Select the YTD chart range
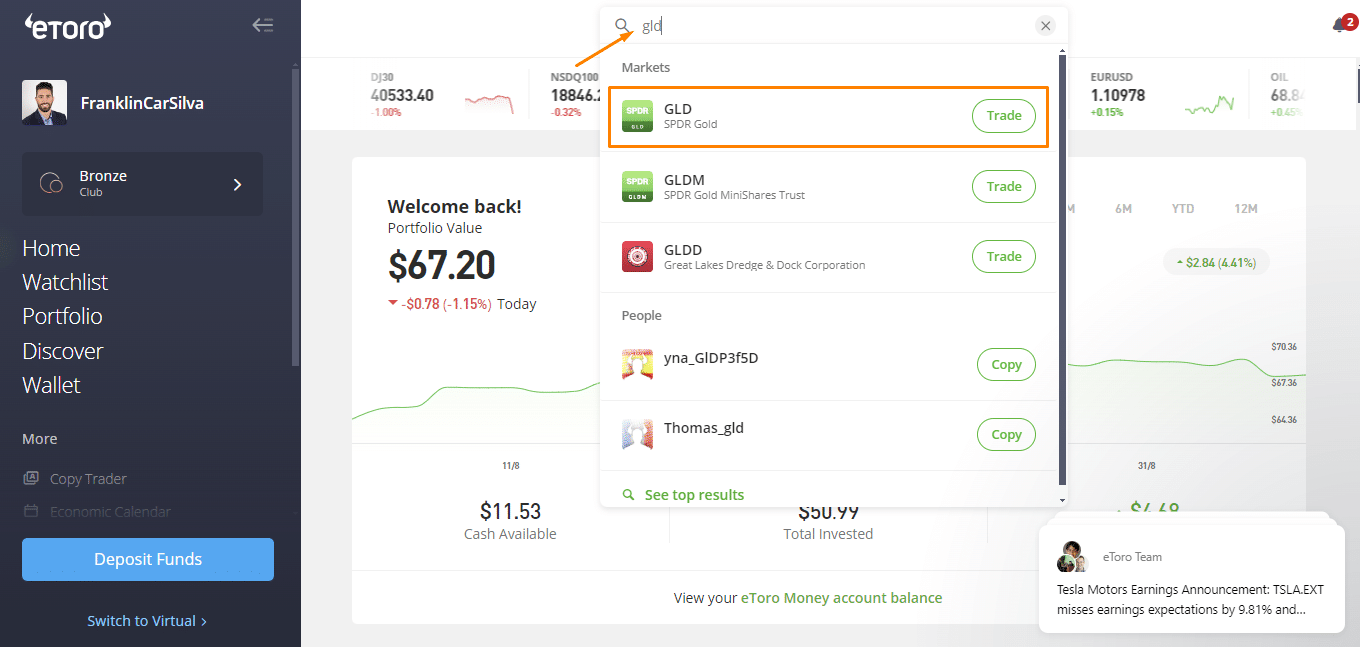 [x=1183, y=208]
